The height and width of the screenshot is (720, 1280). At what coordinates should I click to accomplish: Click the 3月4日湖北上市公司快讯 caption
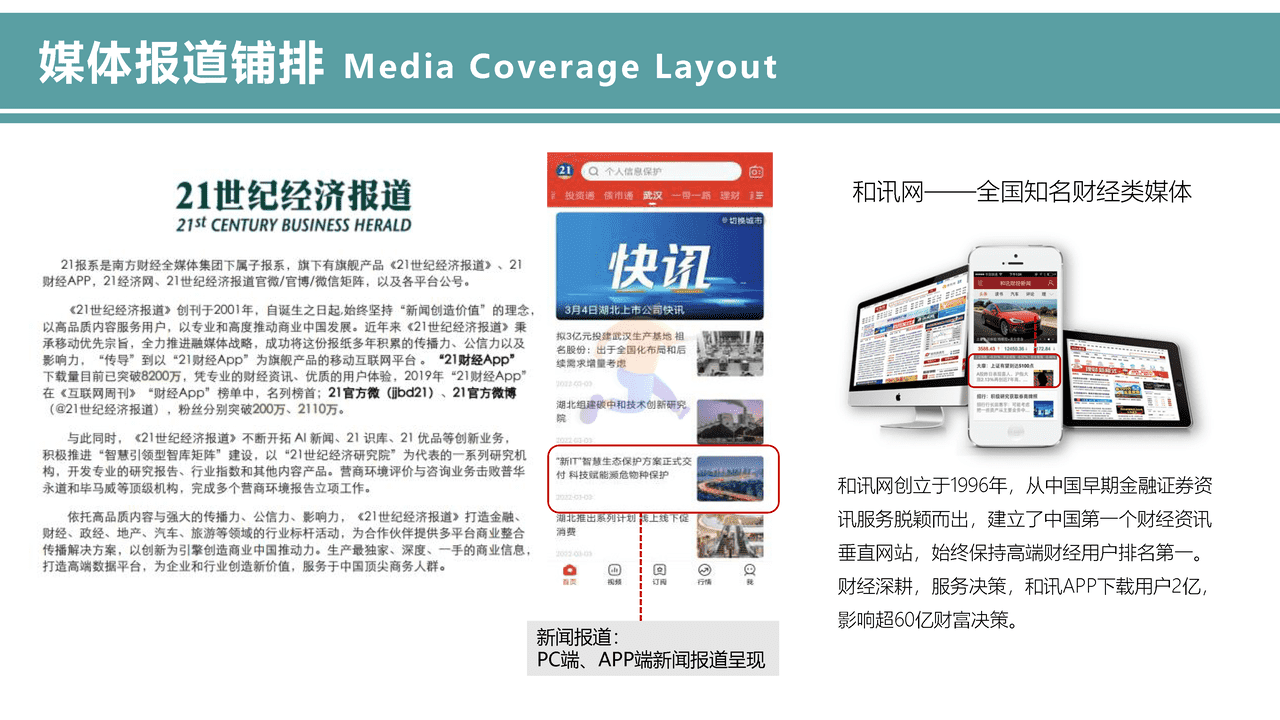pyautogui.click(x=623, y=309)
